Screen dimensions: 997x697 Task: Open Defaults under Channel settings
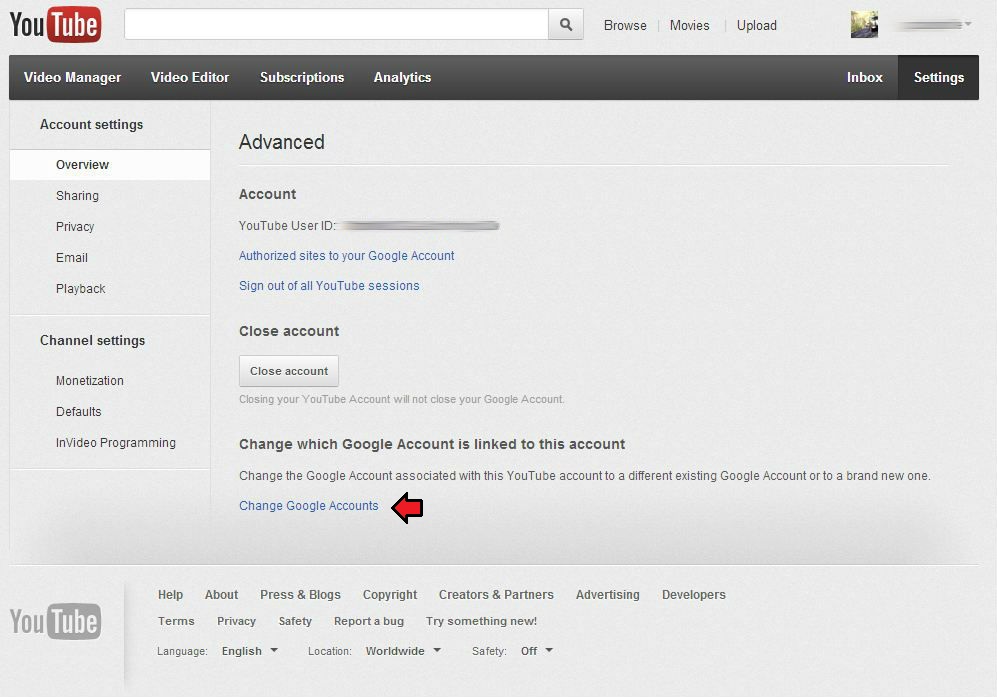(78, 411)
